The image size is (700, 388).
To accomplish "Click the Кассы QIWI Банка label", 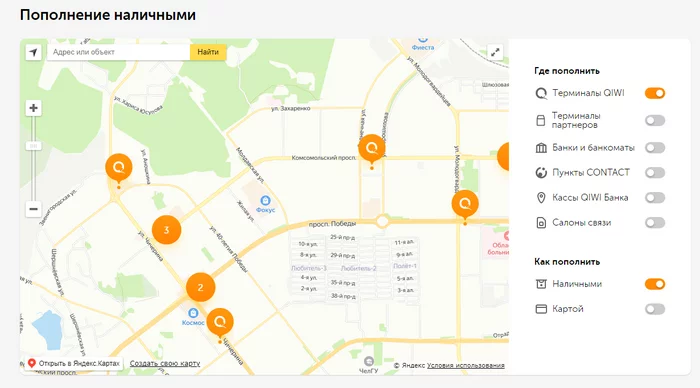I will click(590, 197).
